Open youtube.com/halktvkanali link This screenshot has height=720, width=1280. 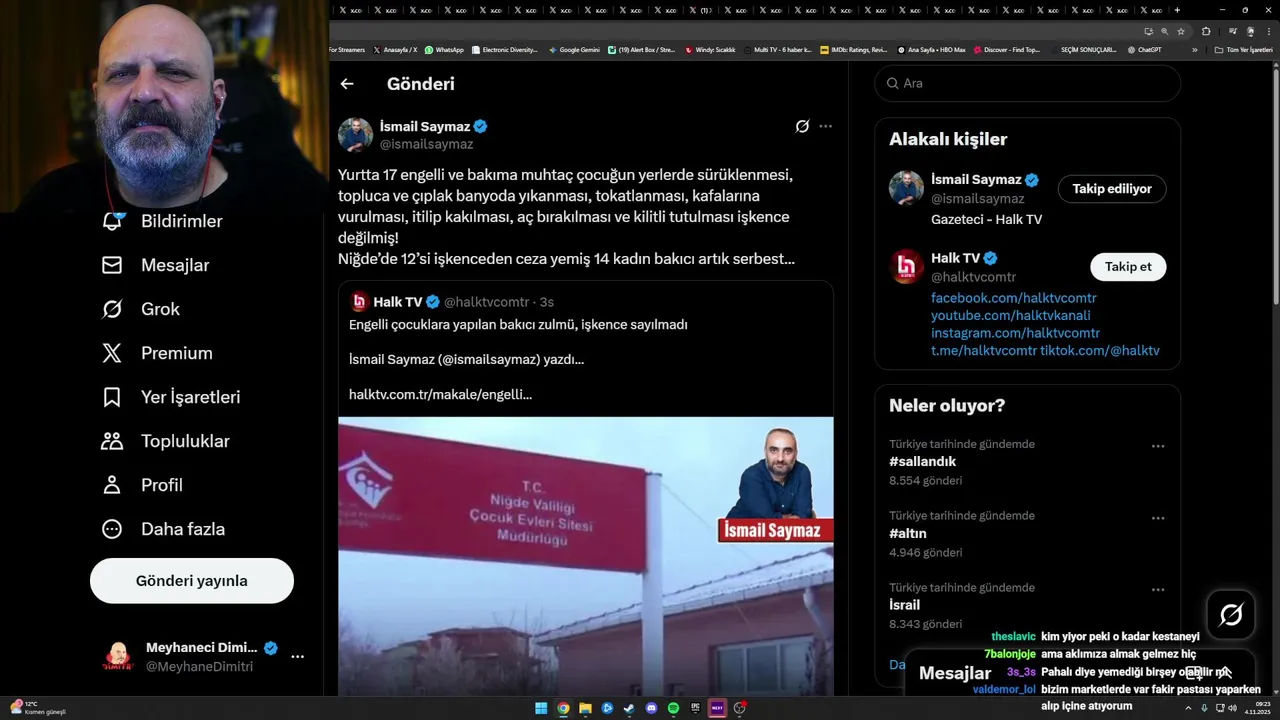coord(1011,315)
